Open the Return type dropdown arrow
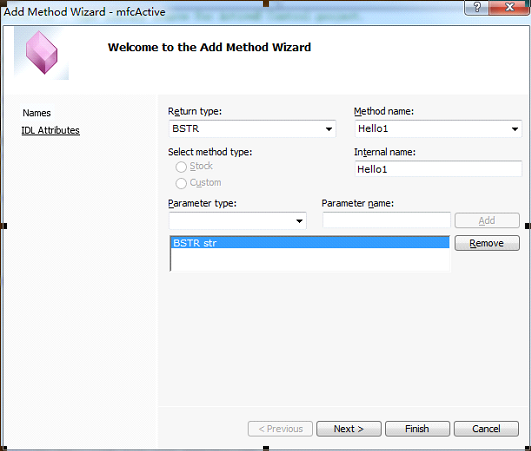The width and height of the screenshot is (531, 451). click(x=328, y=129)
